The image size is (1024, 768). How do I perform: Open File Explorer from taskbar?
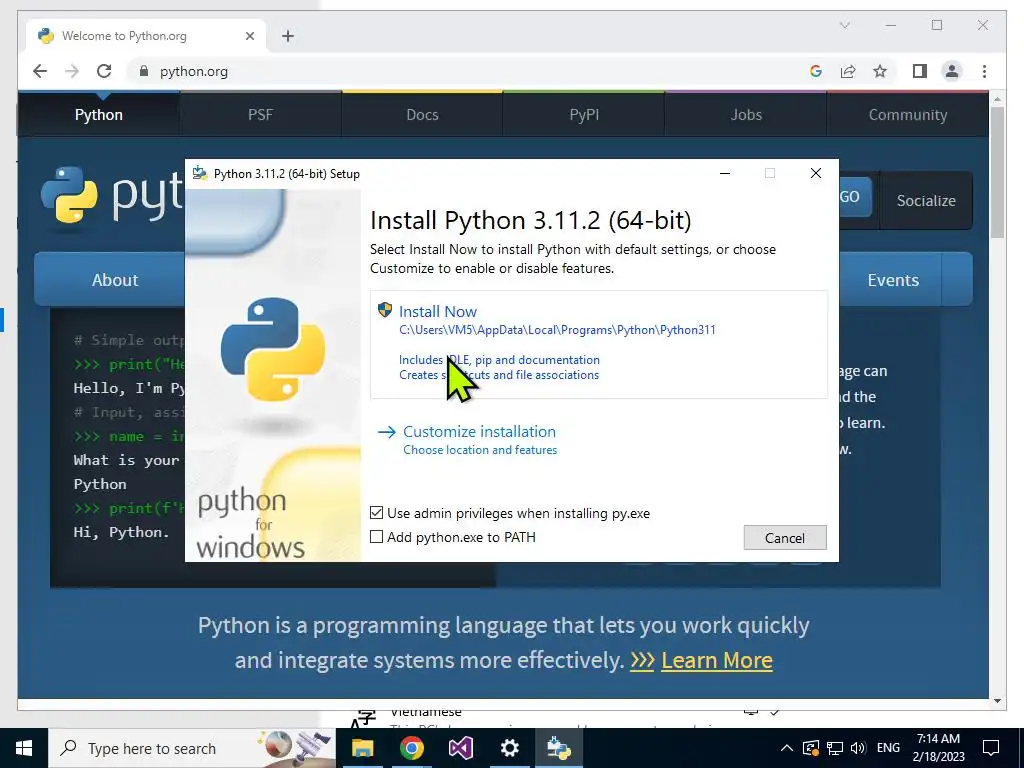362,748
